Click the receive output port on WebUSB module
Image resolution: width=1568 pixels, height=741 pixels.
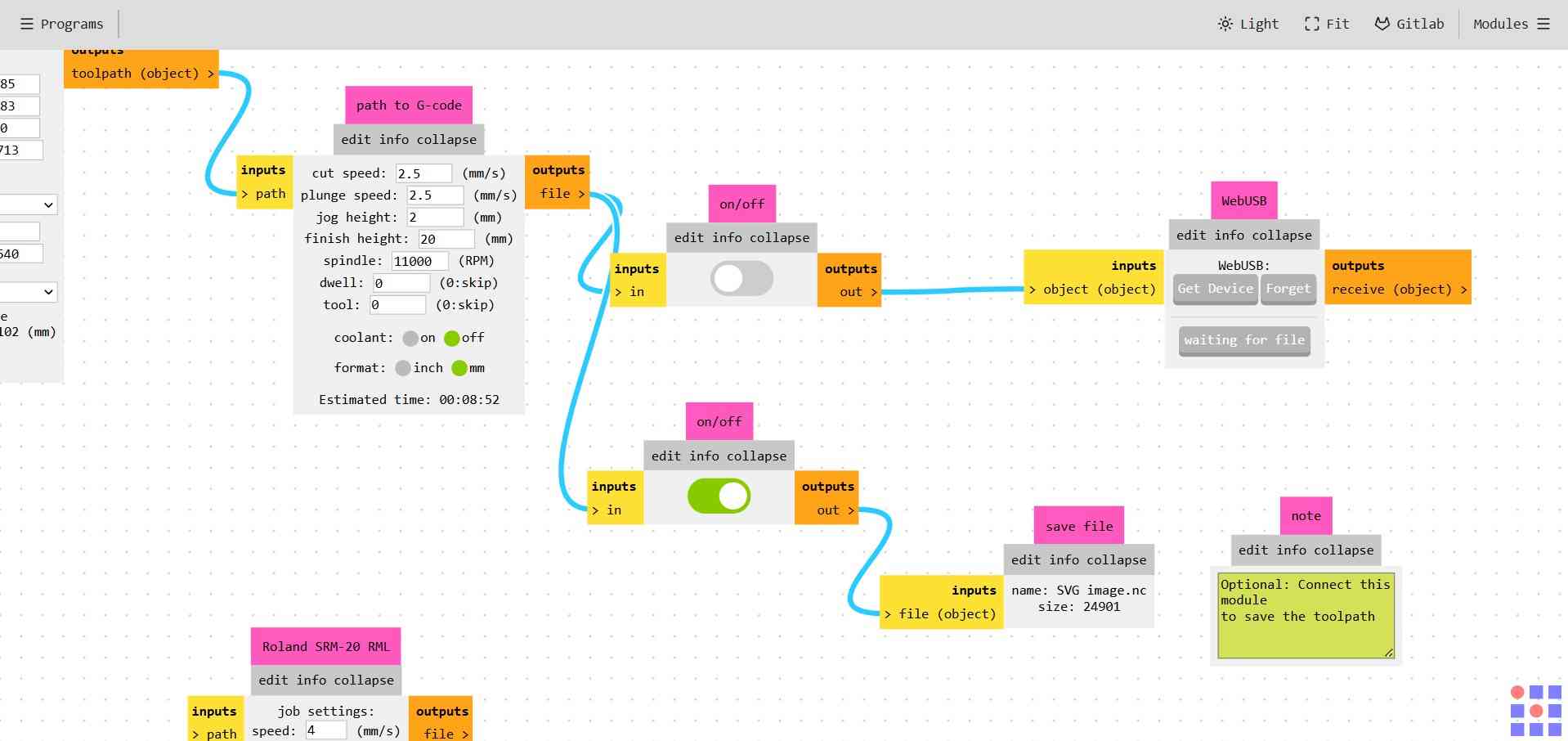[x=1463, y=289]
